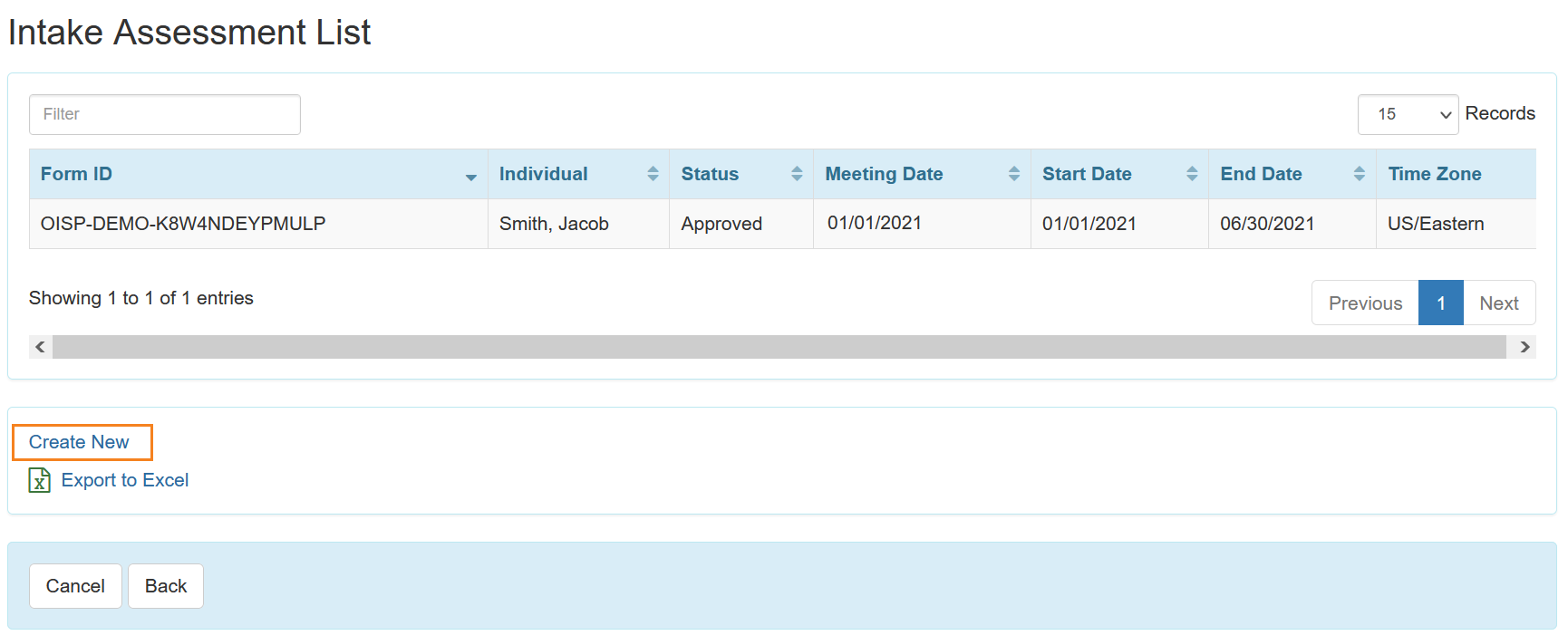
Task: Click the Create New link
Action: coord(80,442)
